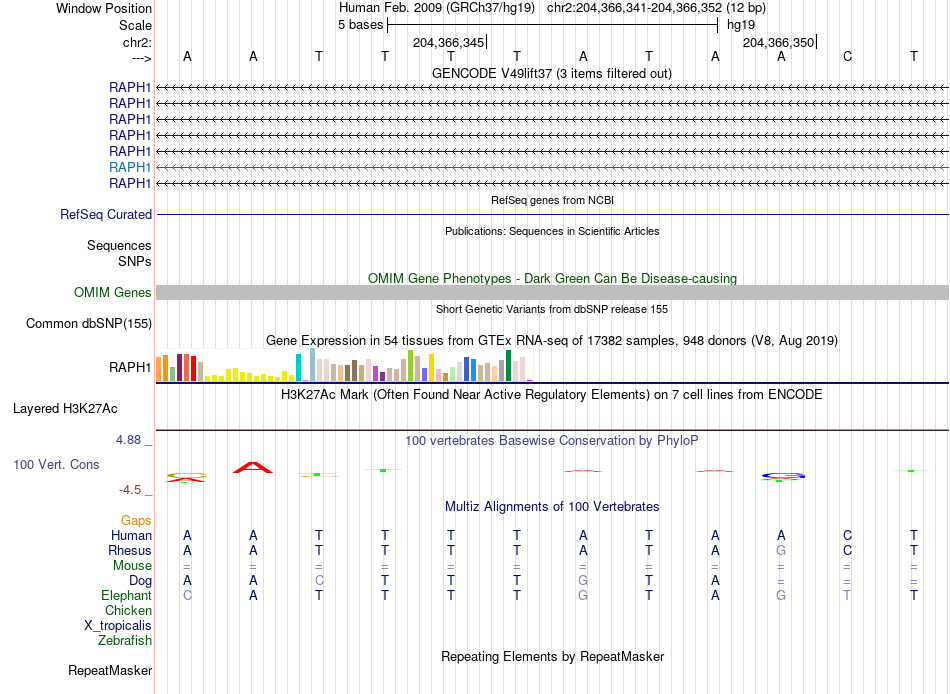Click the Dog alignment row label

click(x=140, y=581)
